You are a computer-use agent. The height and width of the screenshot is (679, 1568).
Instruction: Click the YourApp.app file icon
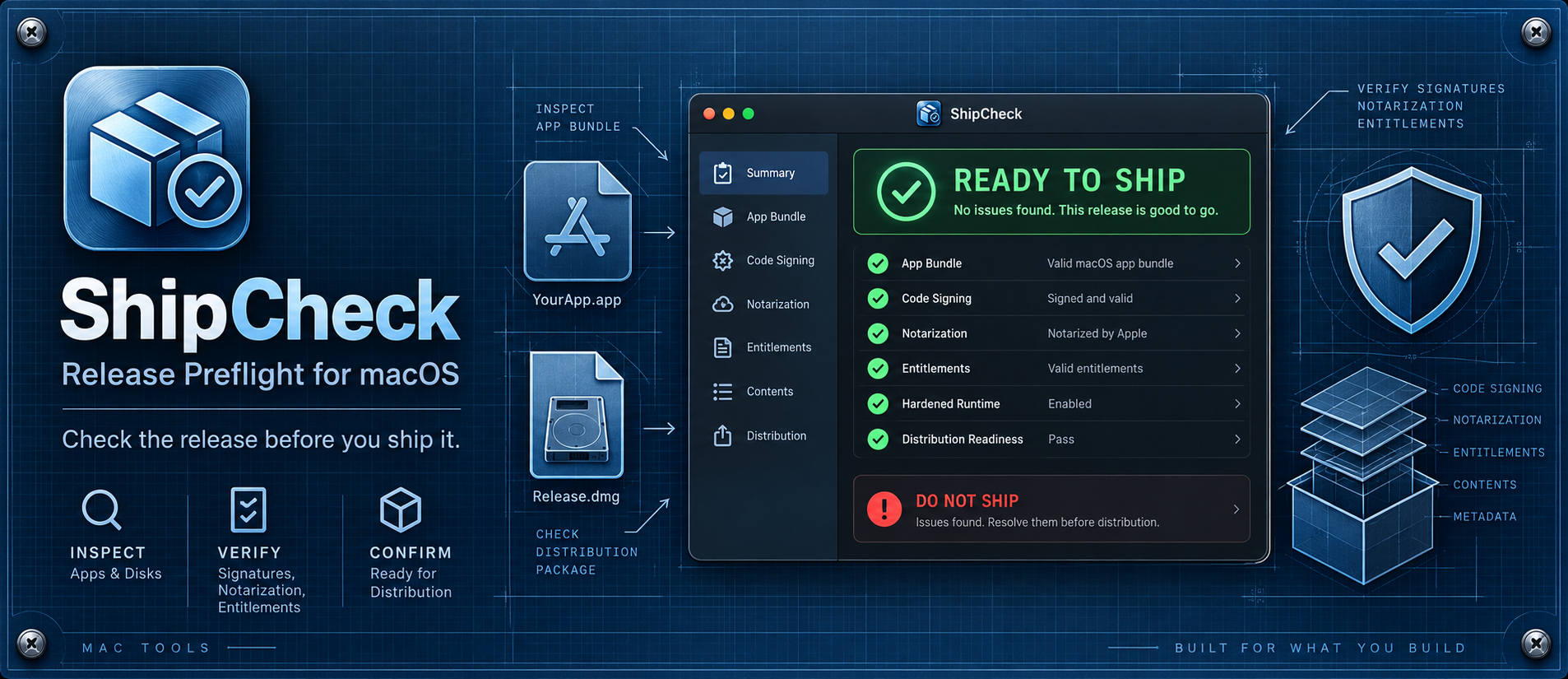[x=578, y=221]
